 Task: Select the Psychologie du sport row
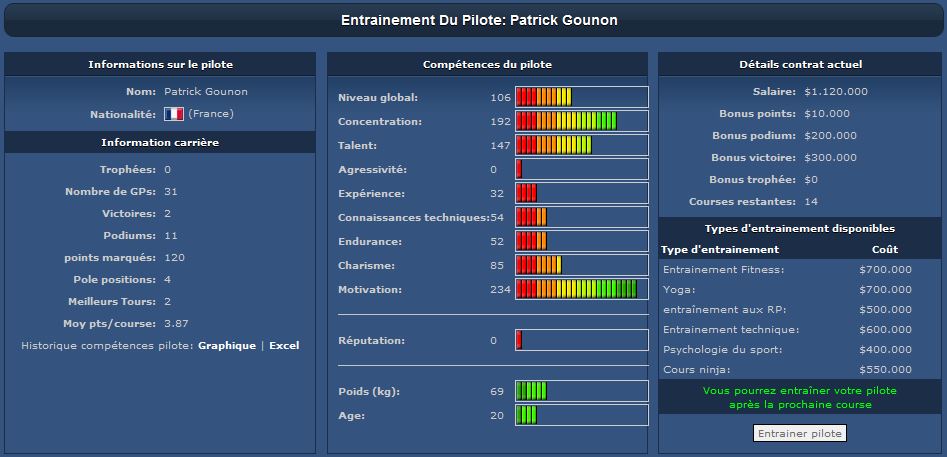click(800, 350)
